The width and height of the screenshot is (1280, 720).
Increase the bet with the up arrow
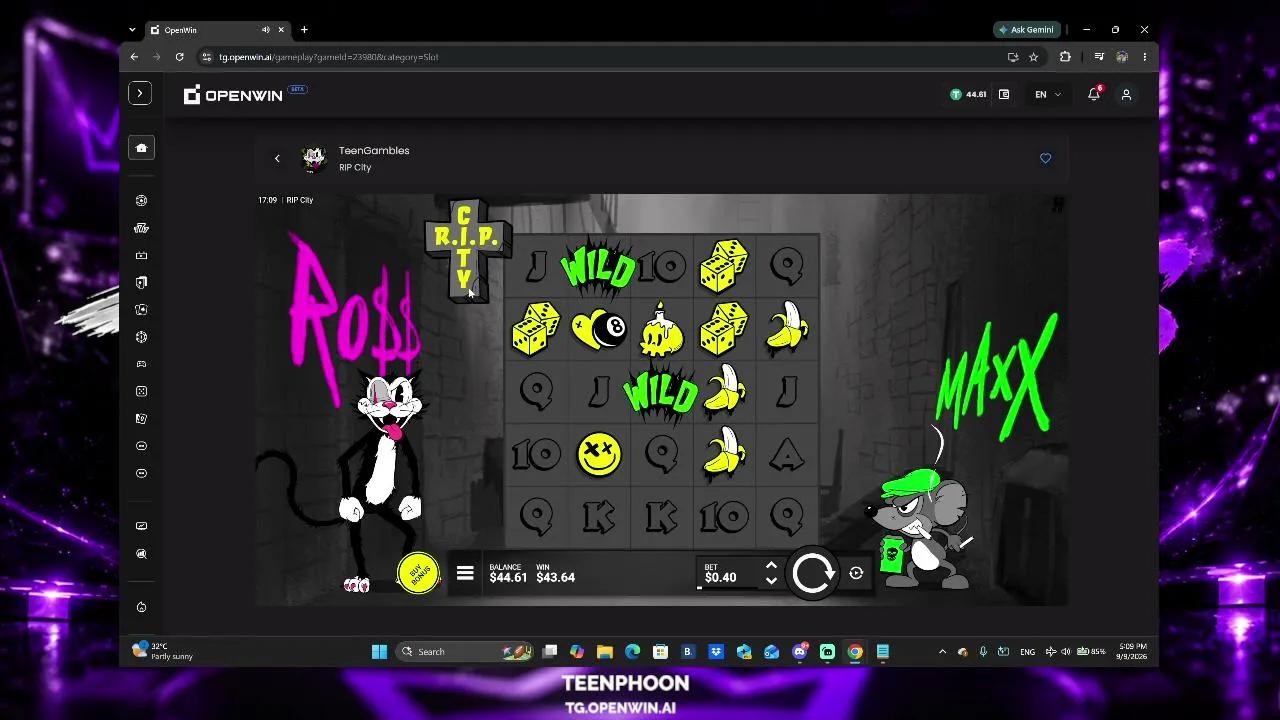pos(771,566)
